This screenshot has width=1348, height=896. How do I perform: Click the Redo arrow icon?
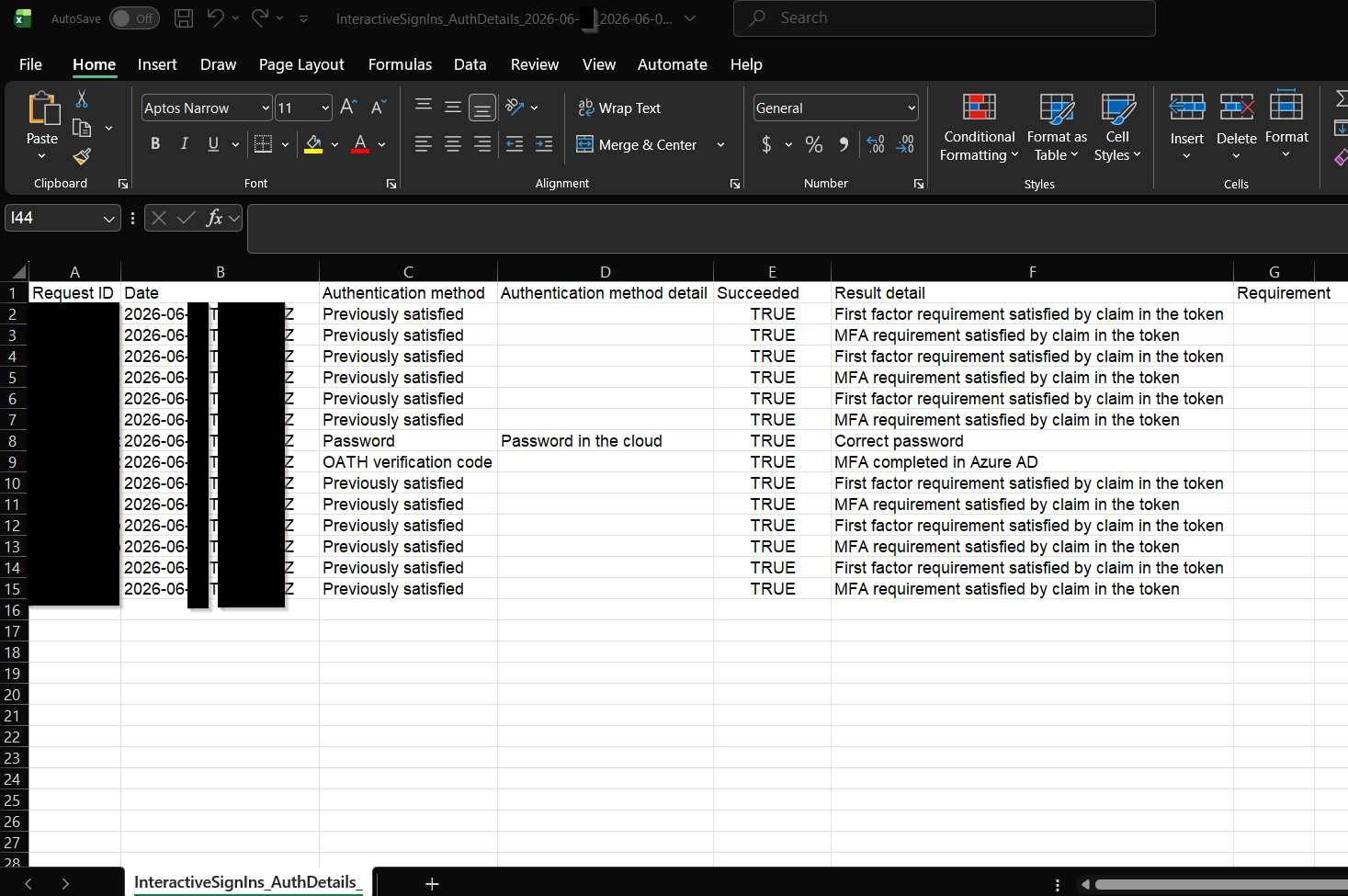(x=260, y=17)
